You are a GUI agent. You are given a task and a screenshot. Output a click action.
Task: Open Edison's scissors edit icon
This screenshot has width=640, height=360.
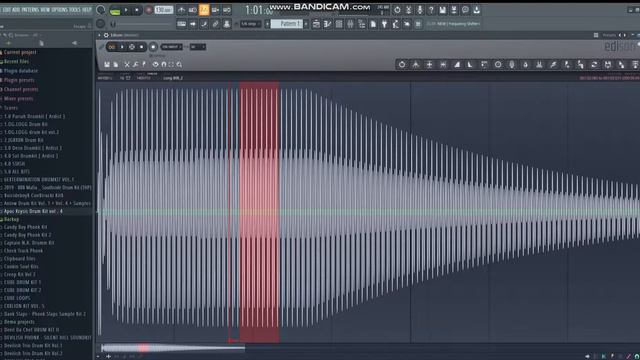pyautogui.click(x=127, y=64)
